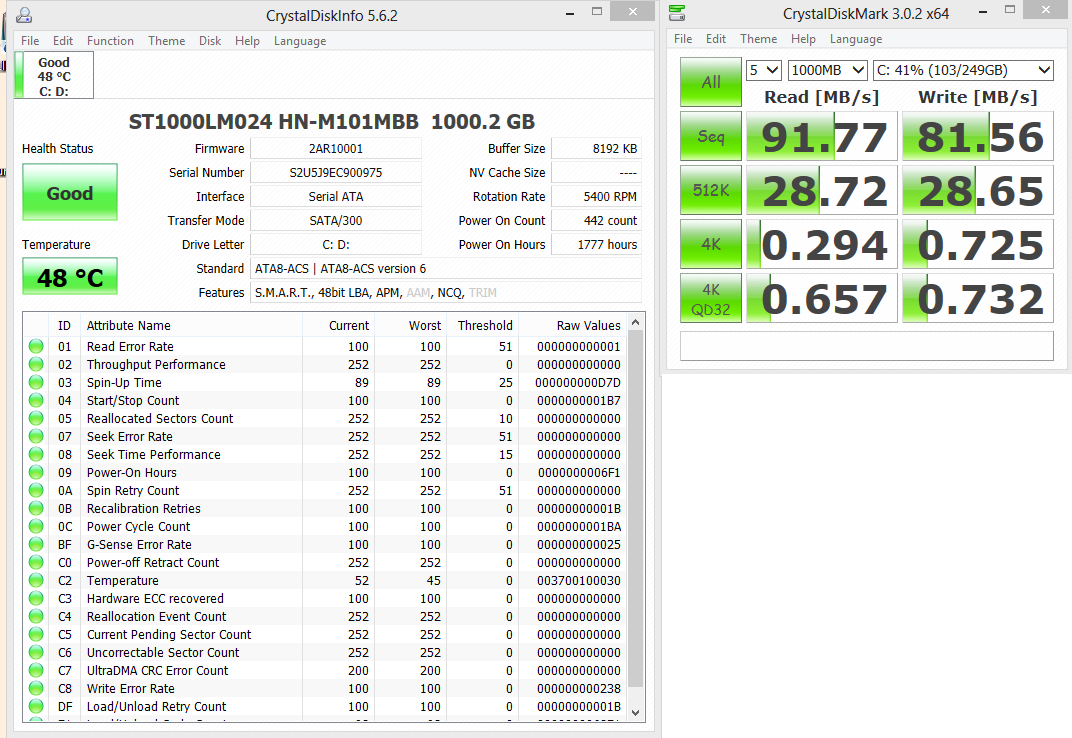Click the status dot beside Start/Stop Count
Screen dimensions: 1072x738
click(x=36, y=401)
